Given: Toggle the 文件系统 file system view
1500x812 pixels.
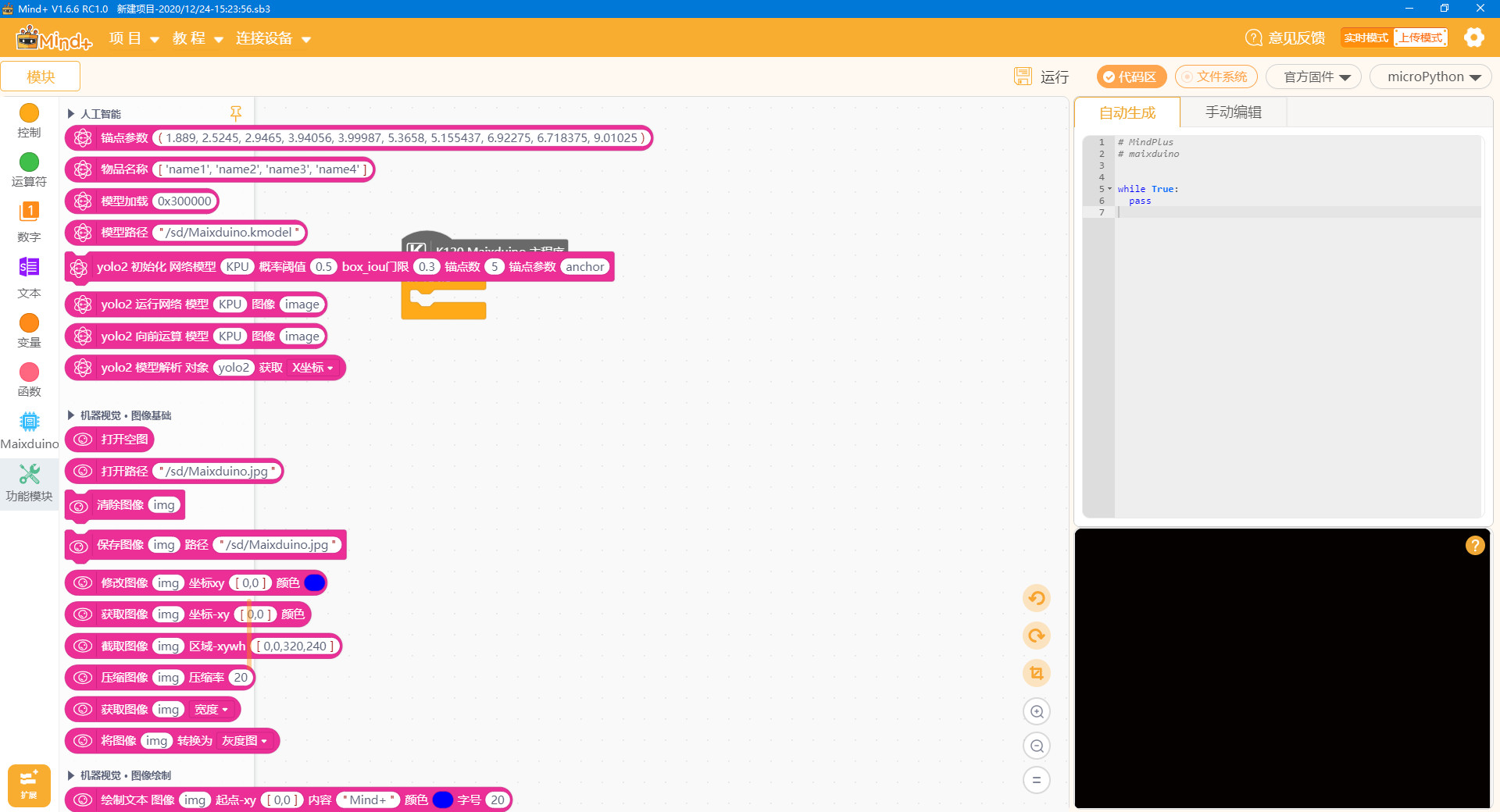Looking at the screenshot, I should (x=1216, y=77).
